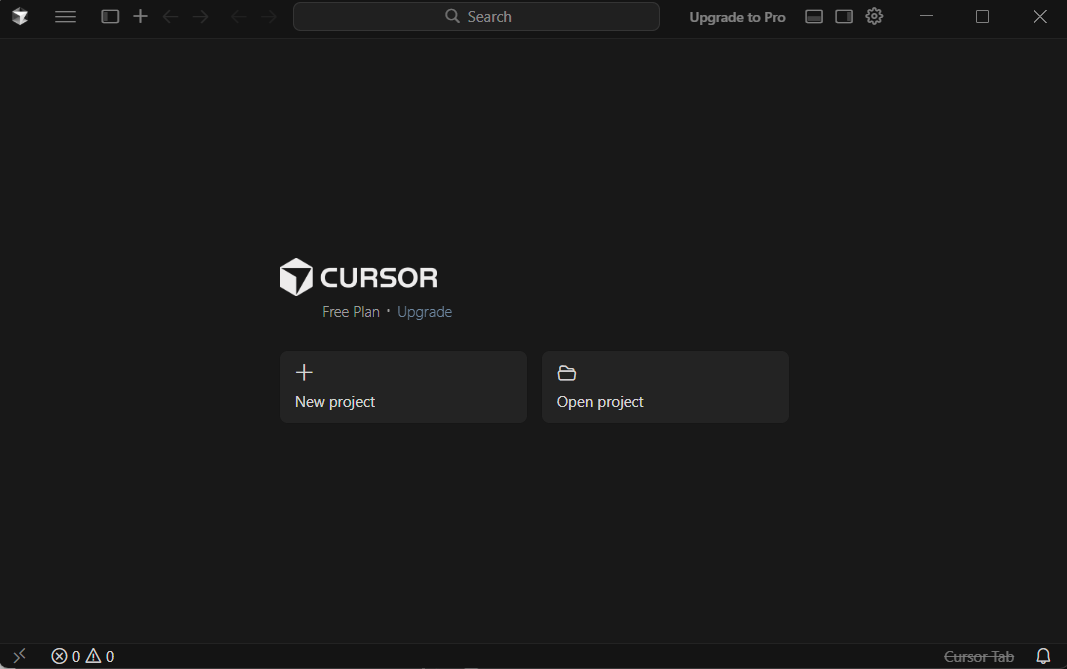Click the plus icon on New project card

coord(304,372)
